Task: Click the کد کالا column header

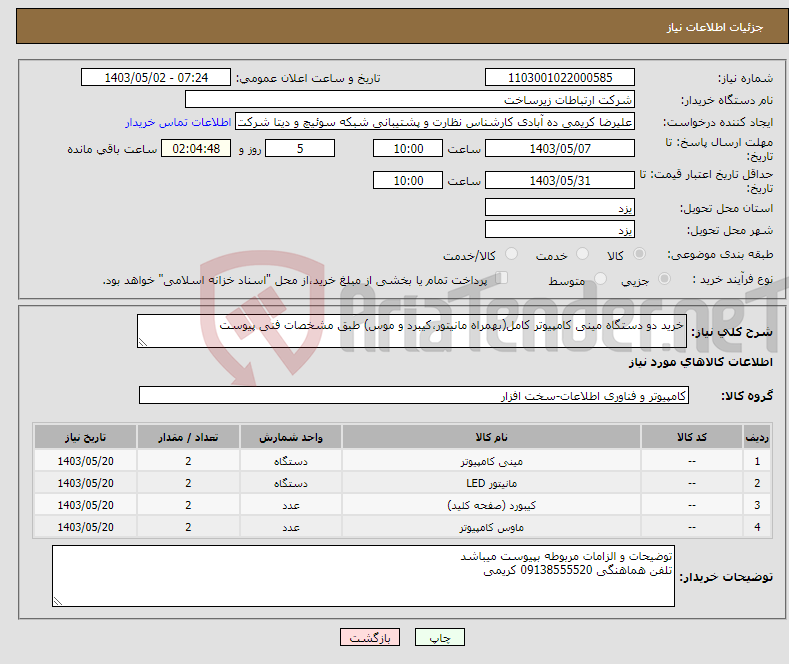Action: (692, 437)
